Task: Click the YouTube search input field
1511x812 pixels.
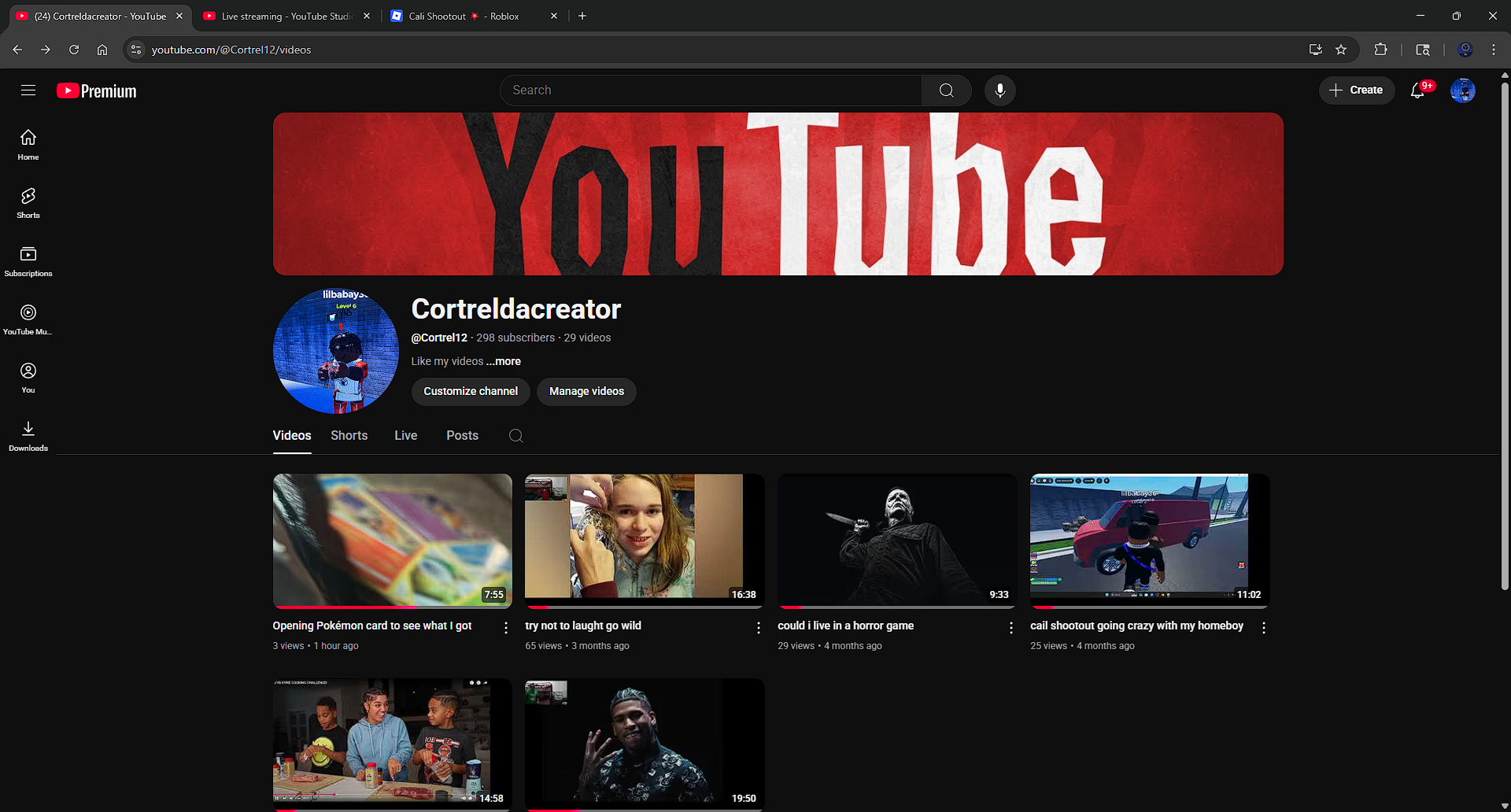Action: [x=708, y=90]
